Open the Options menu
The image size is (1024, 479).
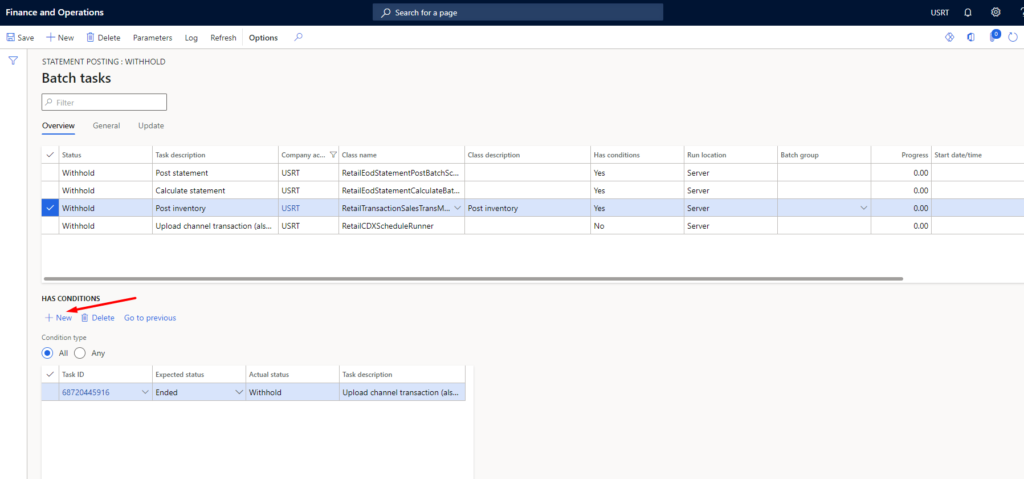pyautogui.click(x=263, y=38)
